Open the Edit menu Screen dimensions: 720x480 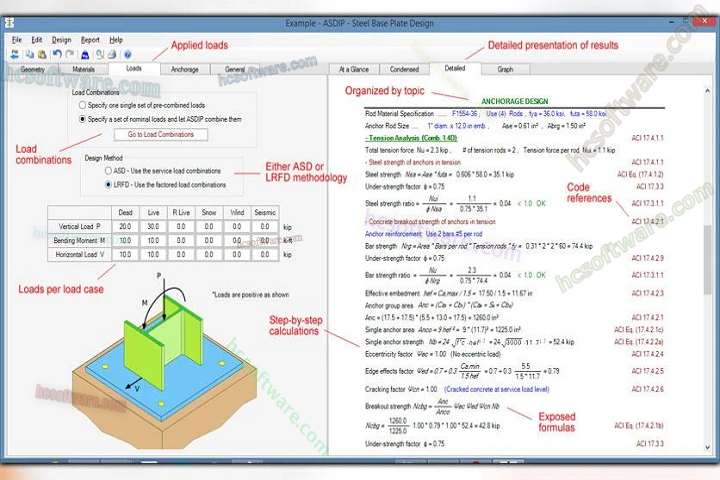coord(37,40)
